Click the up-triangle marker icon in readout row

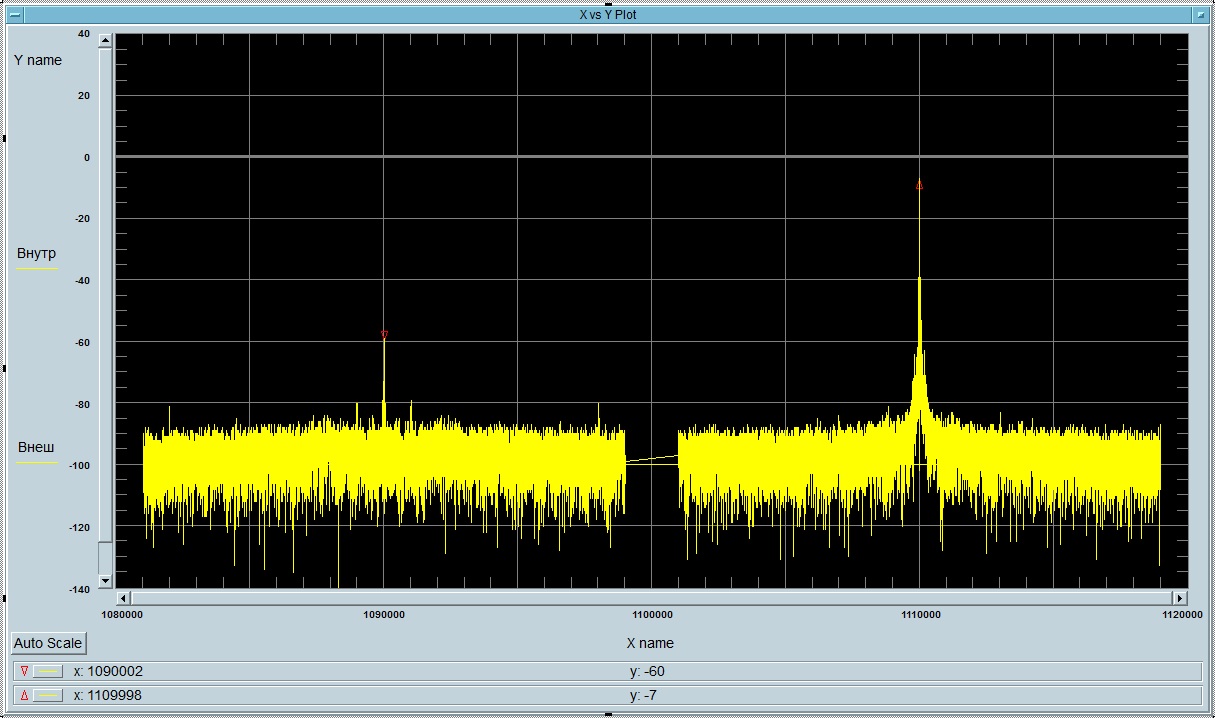(x=24, y=695)
